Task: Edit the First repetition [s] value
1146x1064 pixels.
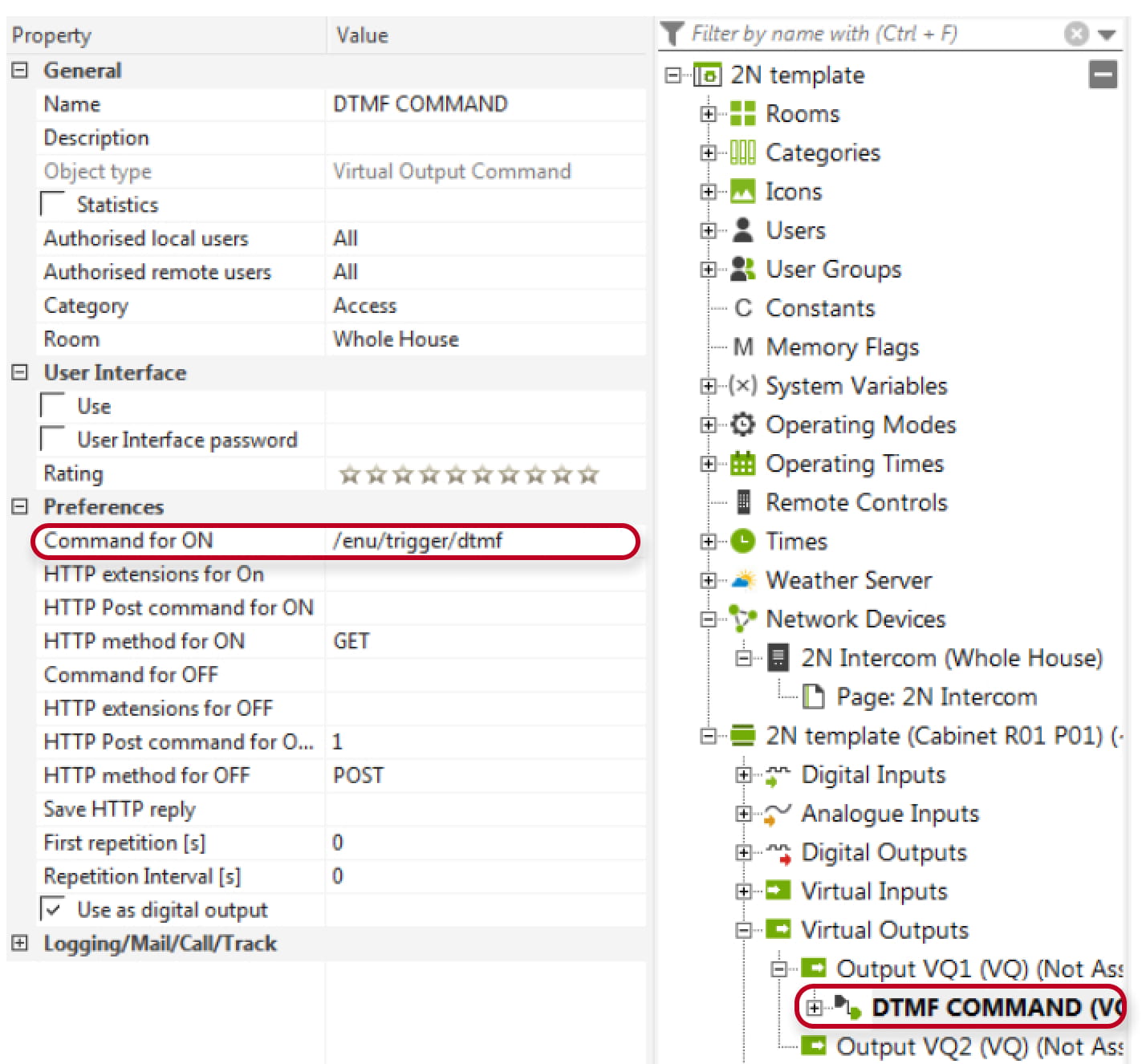Action: [x=485, y=843]
